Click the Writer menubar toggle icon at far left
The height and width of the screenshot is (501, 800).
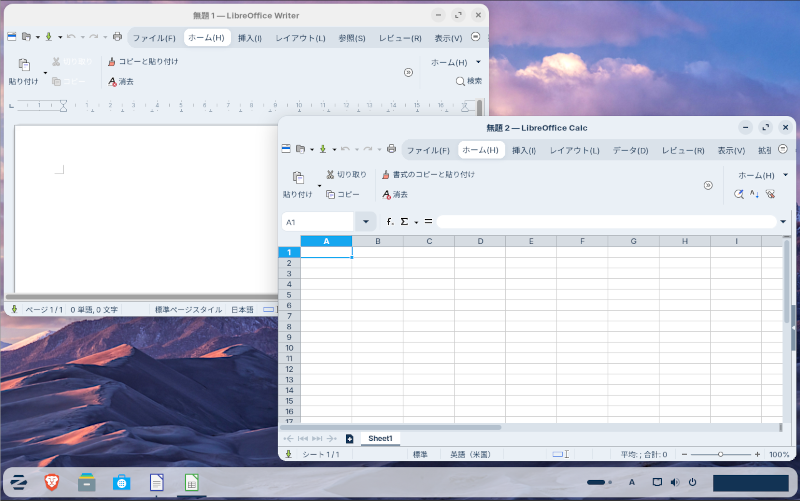point(12,36)
